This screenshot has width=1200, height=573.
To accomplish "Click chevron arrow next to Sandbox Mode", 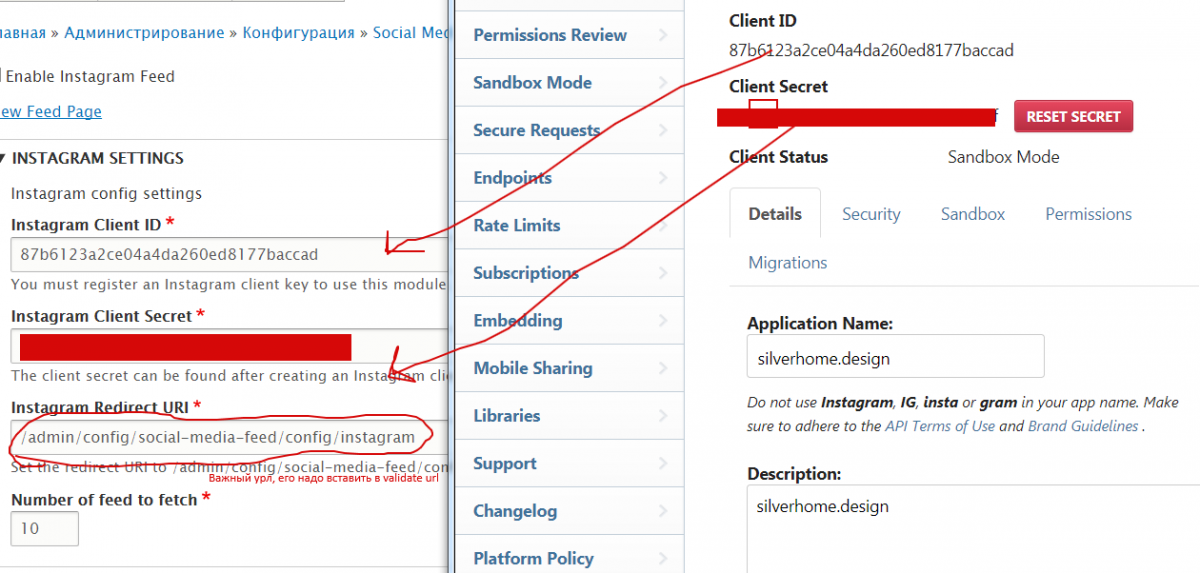I will pos(663,83).
